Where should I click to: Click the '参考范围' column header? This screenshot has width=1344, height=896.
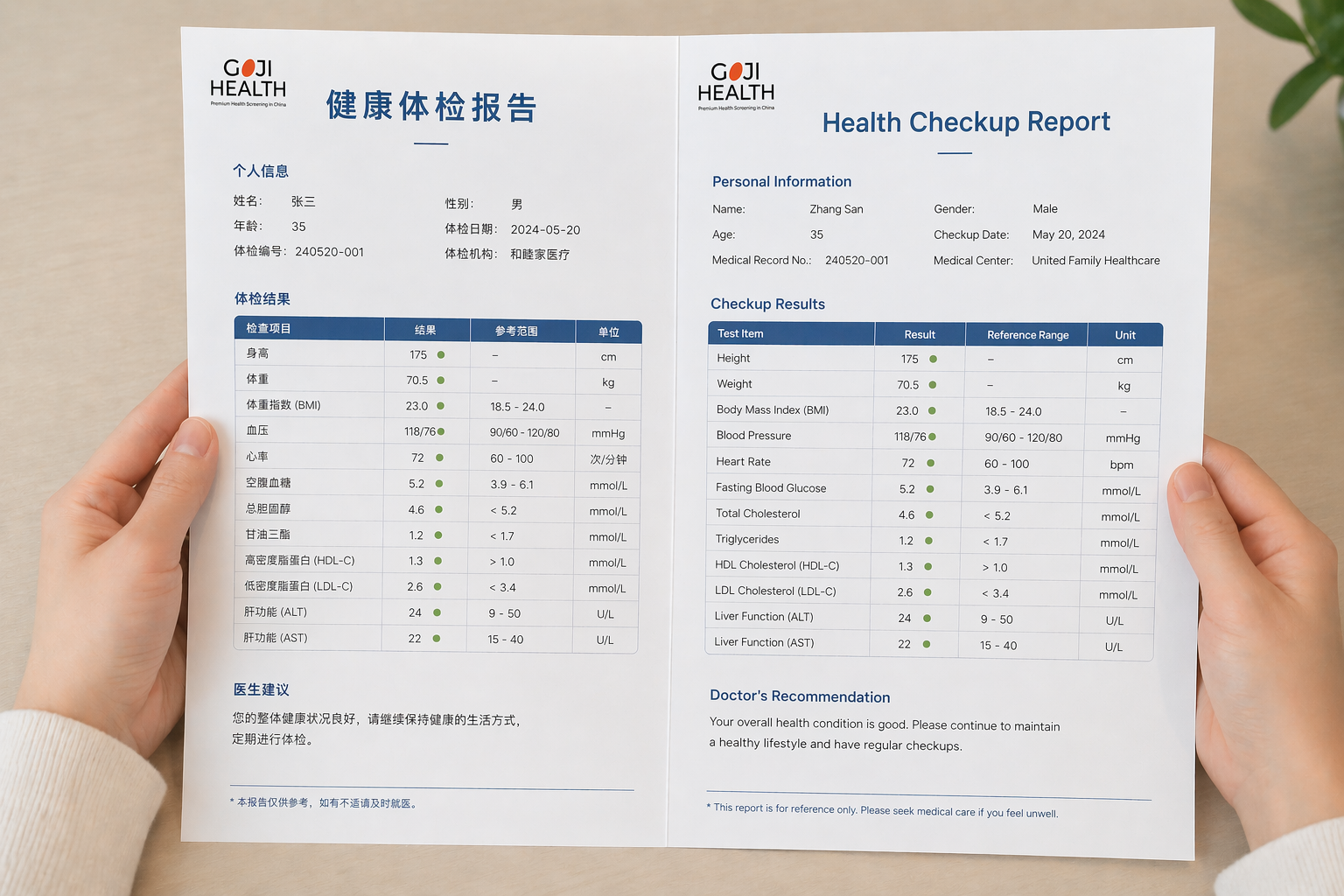coord(516,331)
